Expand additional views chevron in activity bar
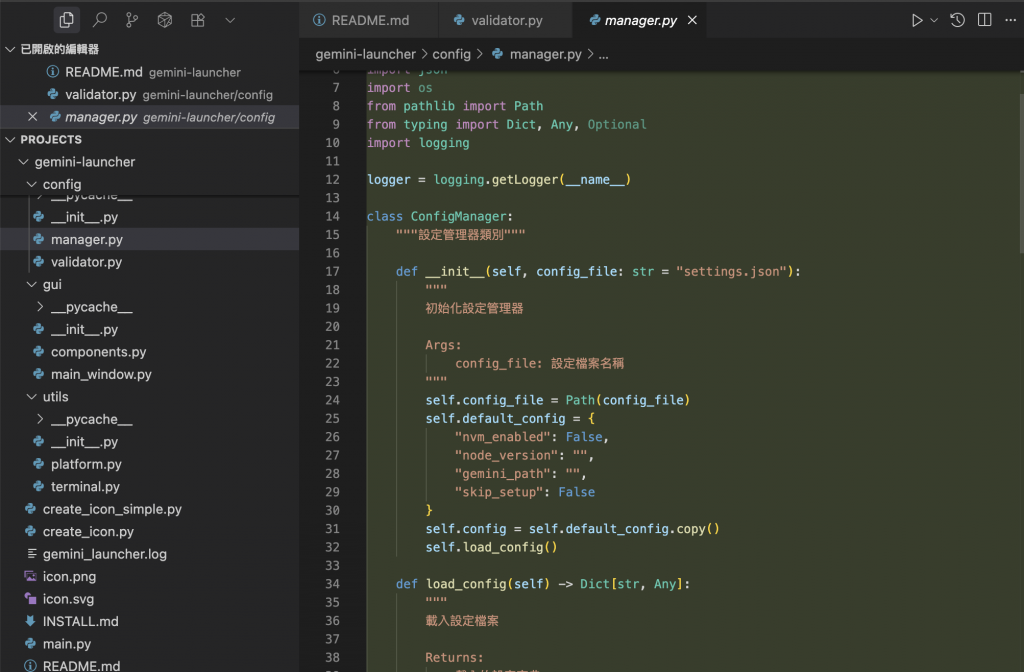Image resolution: width=1024 pixels, height=672 pixels. point(230,20)
